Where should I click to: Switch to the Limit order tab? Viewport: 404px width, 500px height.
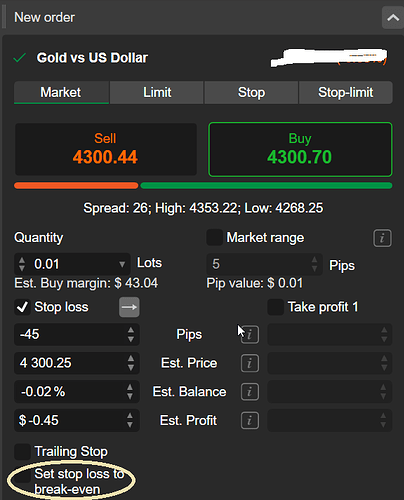[x=157, y=92]
